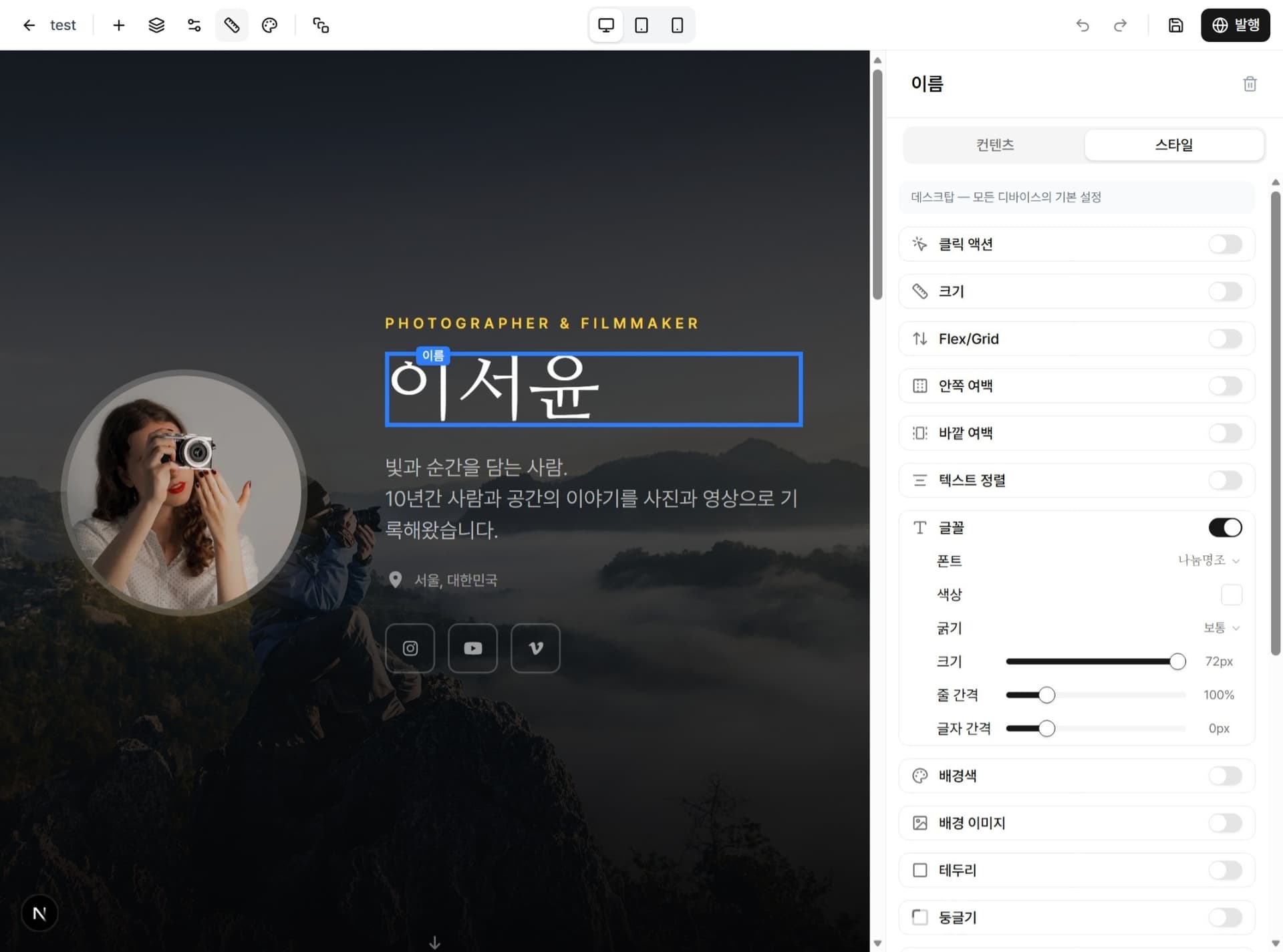Enable the 클릭 액션 toggle
1283x952 pixels.
tap(1225, 244)
